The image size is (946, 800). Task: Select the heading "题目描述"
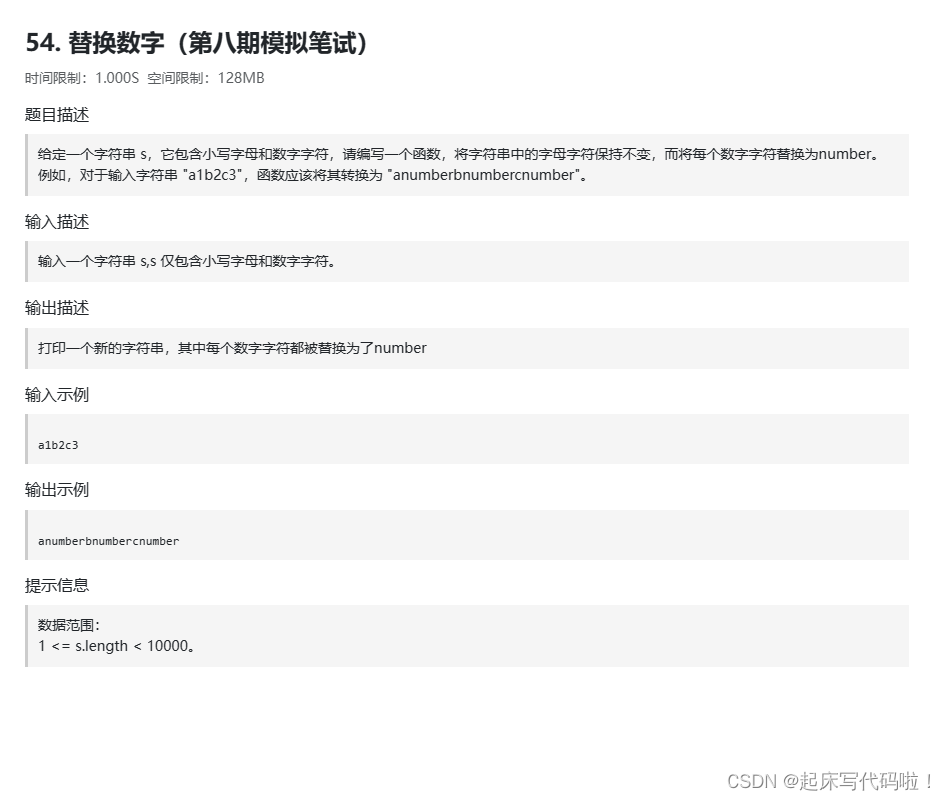pos(57,115)
